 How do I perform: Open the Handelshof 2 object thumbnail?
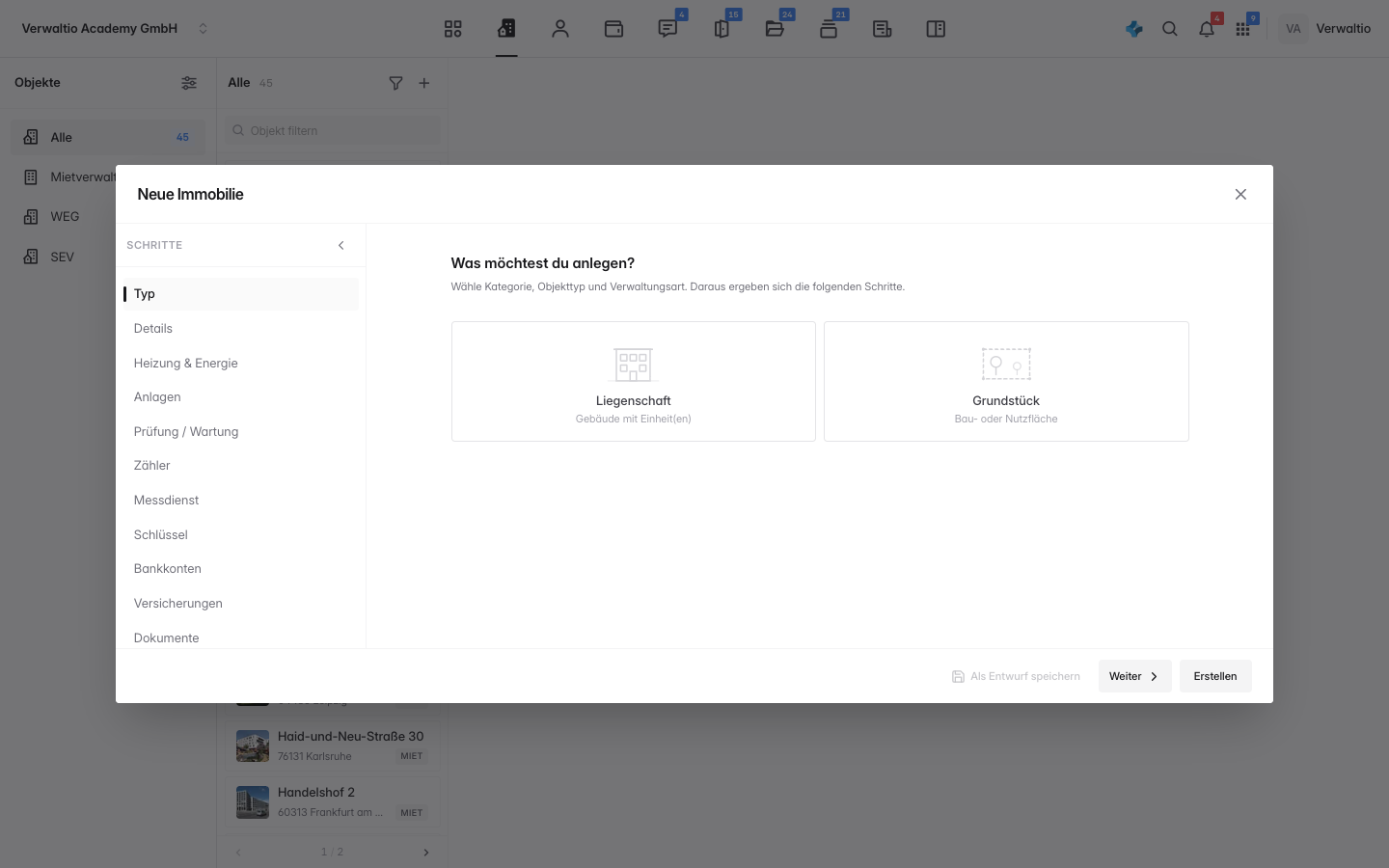(253, 801)
